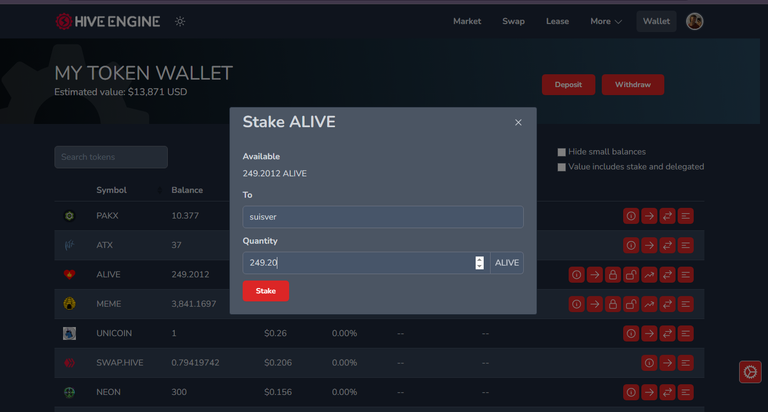Click available 249.2012 ALIVE amount

point(274,173)
